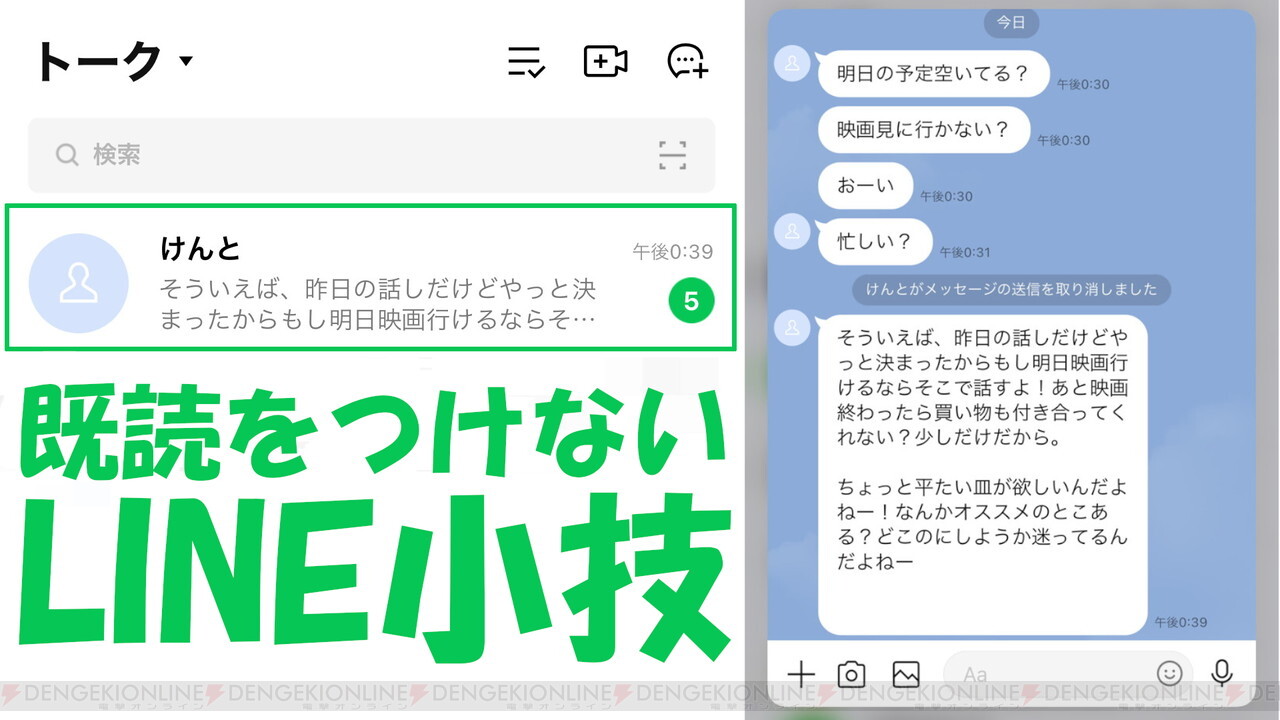This screenshot has height=720, width=1280.
Task: Click the 検索 search field
Action: pyautogui.click(x=371, y=155)
